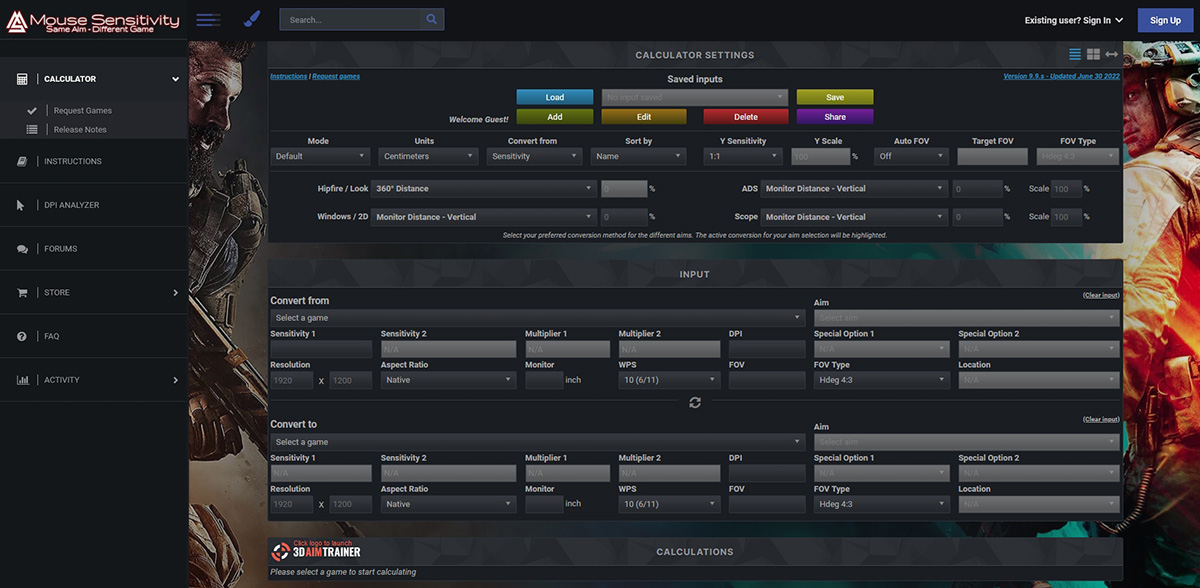
Task: Switch to grid layout view icon
Action: coord(1093,54)
